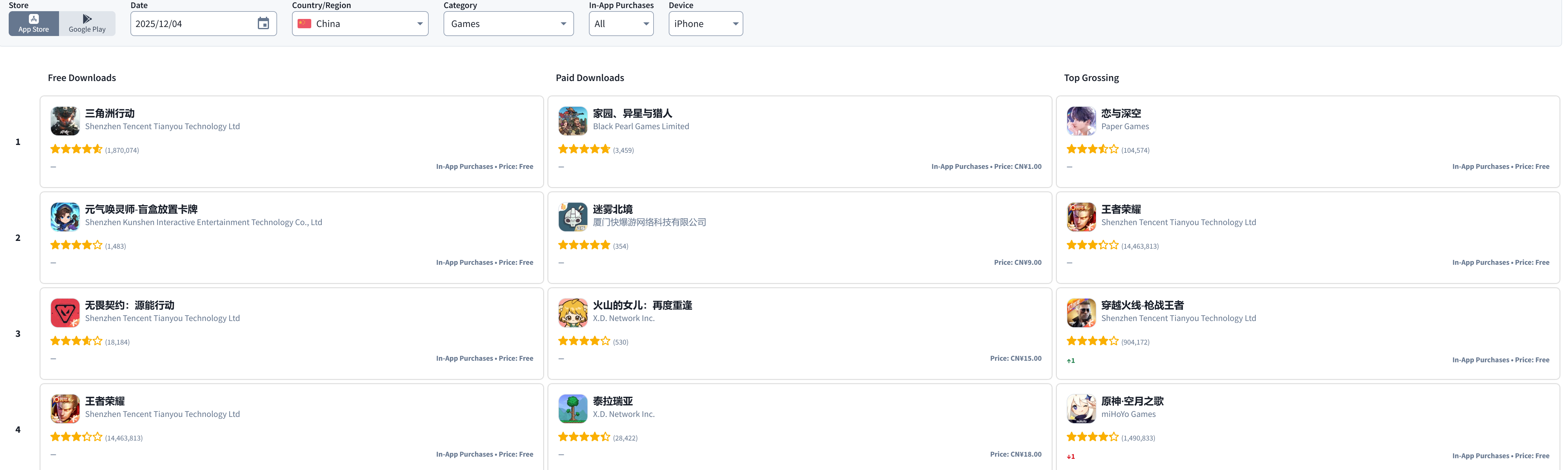This screenshot has width=1568, height=470.
Task: Expand the Country/Region China dropdown
Action: click(360, 24)
